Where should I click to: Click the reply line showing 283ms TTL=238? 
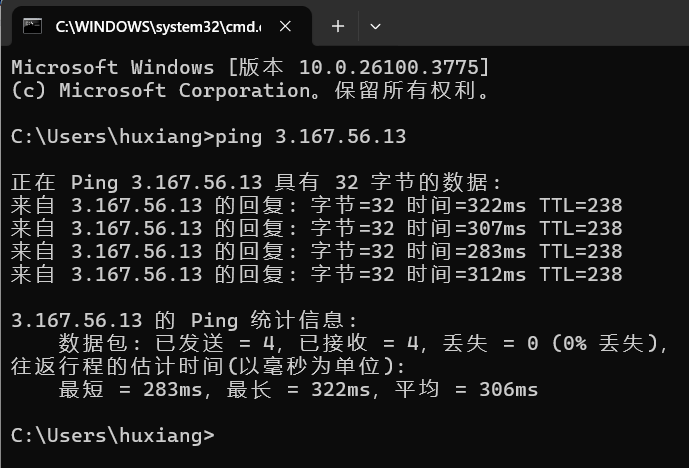(316, 251)
